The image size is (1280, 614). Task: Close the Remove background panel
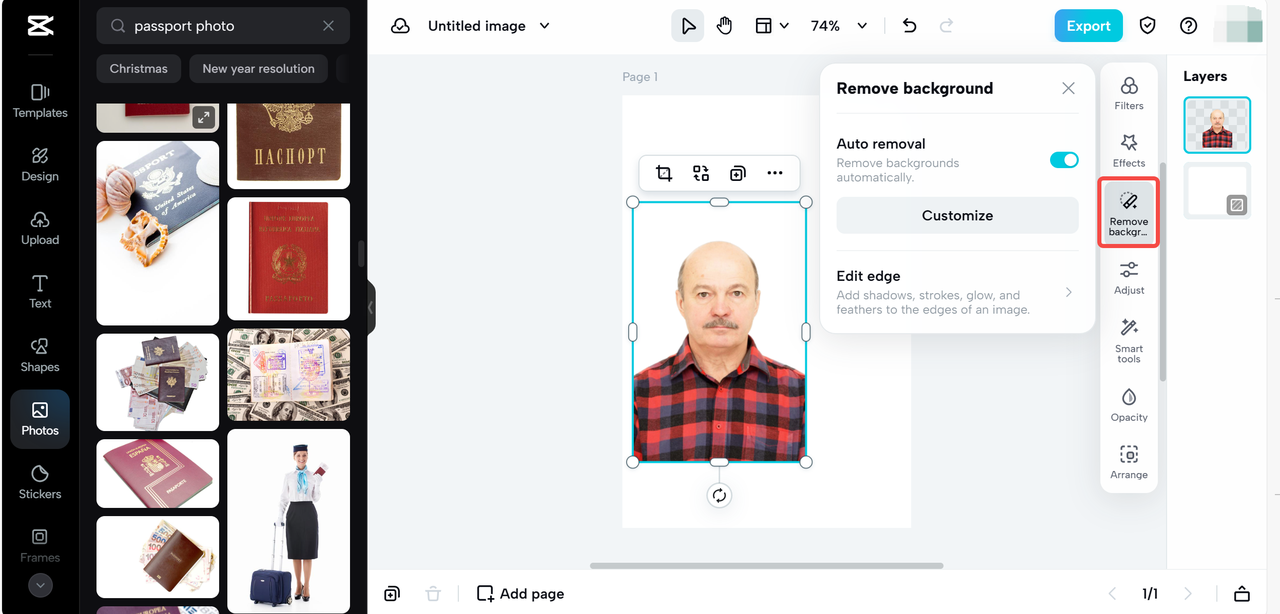[x=1068, y=88]
